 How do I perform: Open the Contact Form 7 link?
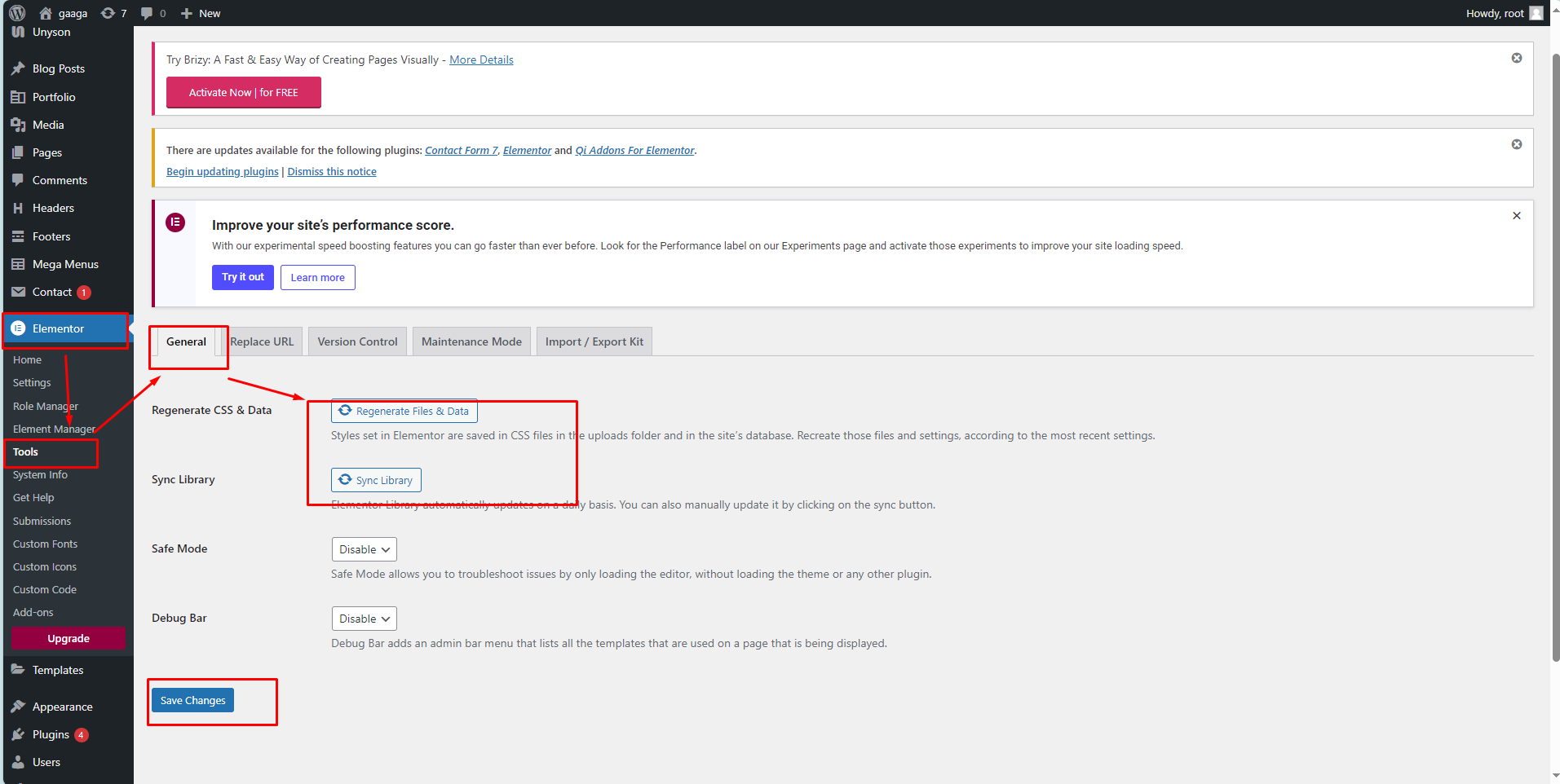click(461, 150)
